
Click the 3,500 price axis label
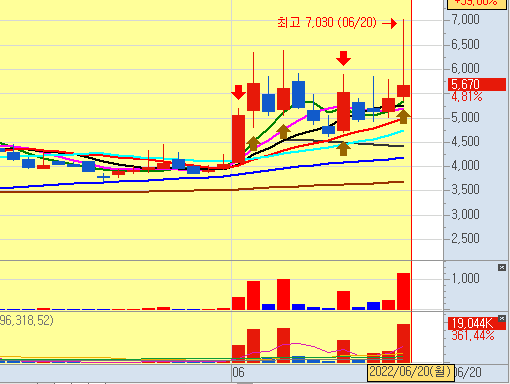[465, 190]
